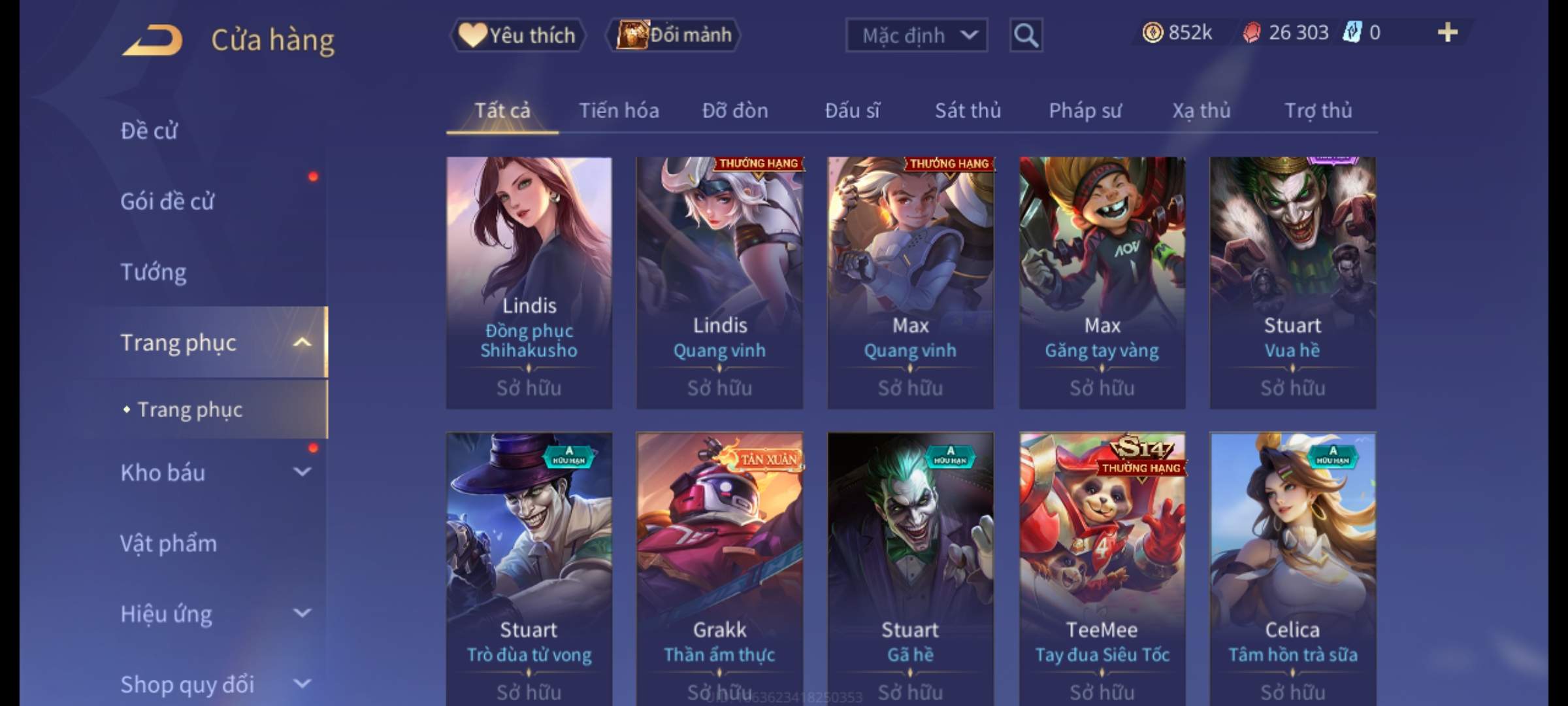The image size is (1568, 706).
Task: Open Đổi mảnh chest exchange
Action: (674, 35)
